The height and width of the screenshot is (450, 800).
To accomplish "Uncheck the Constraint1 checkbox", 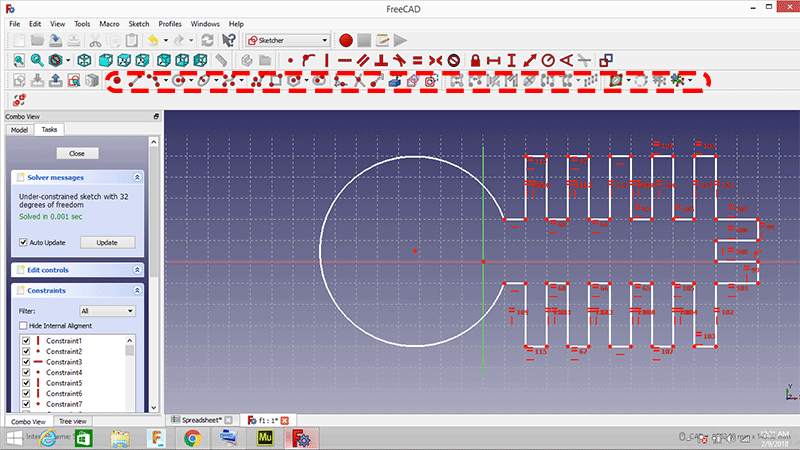I will 26,341.
